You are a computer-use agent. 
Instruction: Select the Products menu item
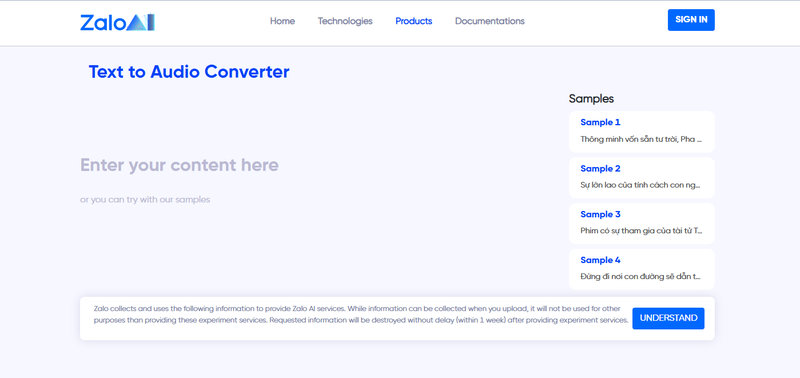(414, 21)
